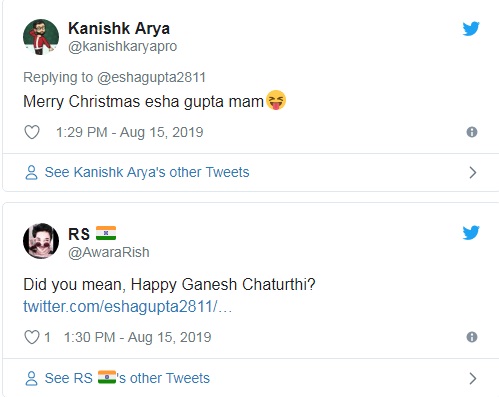The image size is (499, 397).
Task: Like the RS tweet with heart icon
Action: [x=32, y=337]
